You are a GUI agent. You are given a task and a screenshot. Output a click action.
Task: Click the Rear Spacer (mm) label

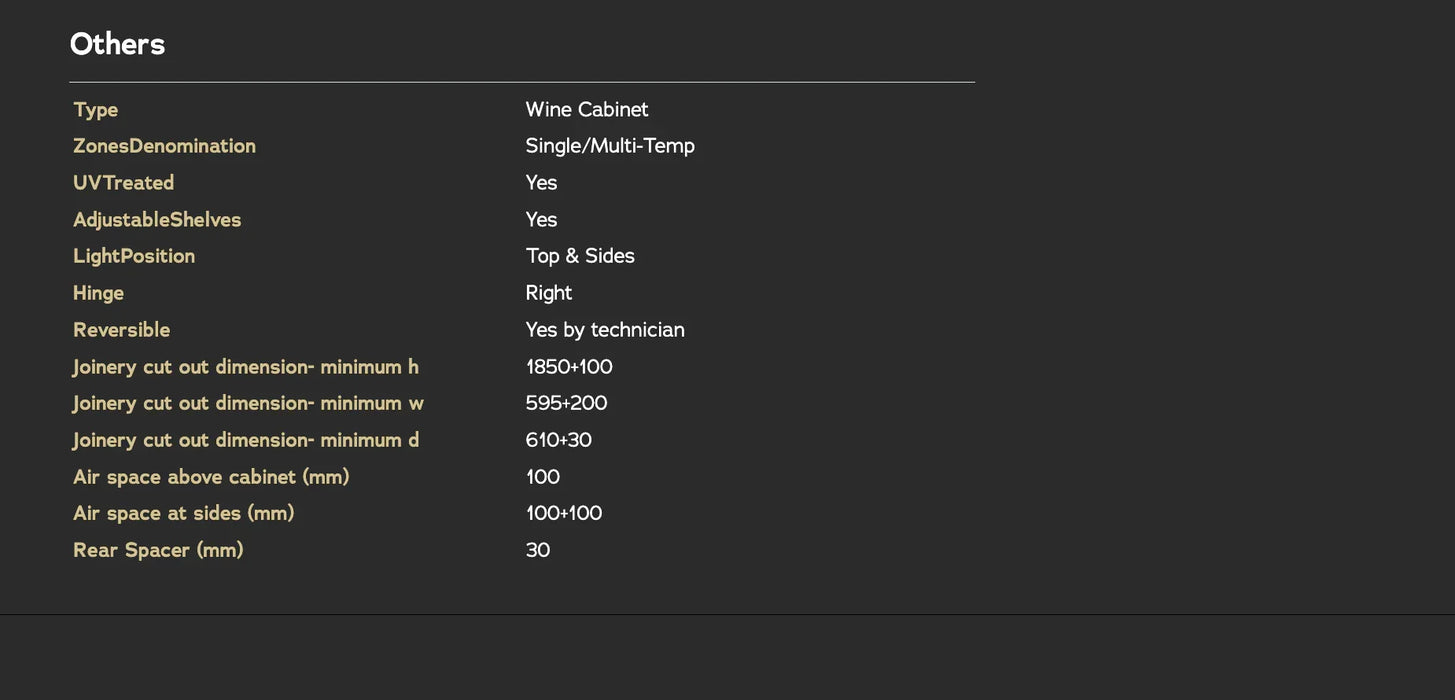tap(158, 550)
